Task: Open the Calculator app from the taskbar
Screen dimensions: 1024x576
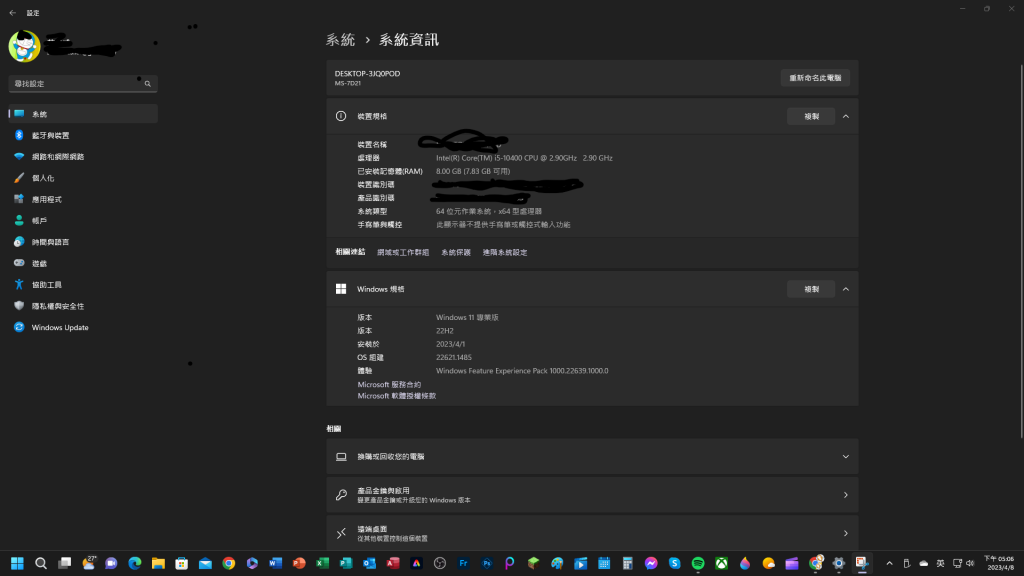Action: [628, 563]
